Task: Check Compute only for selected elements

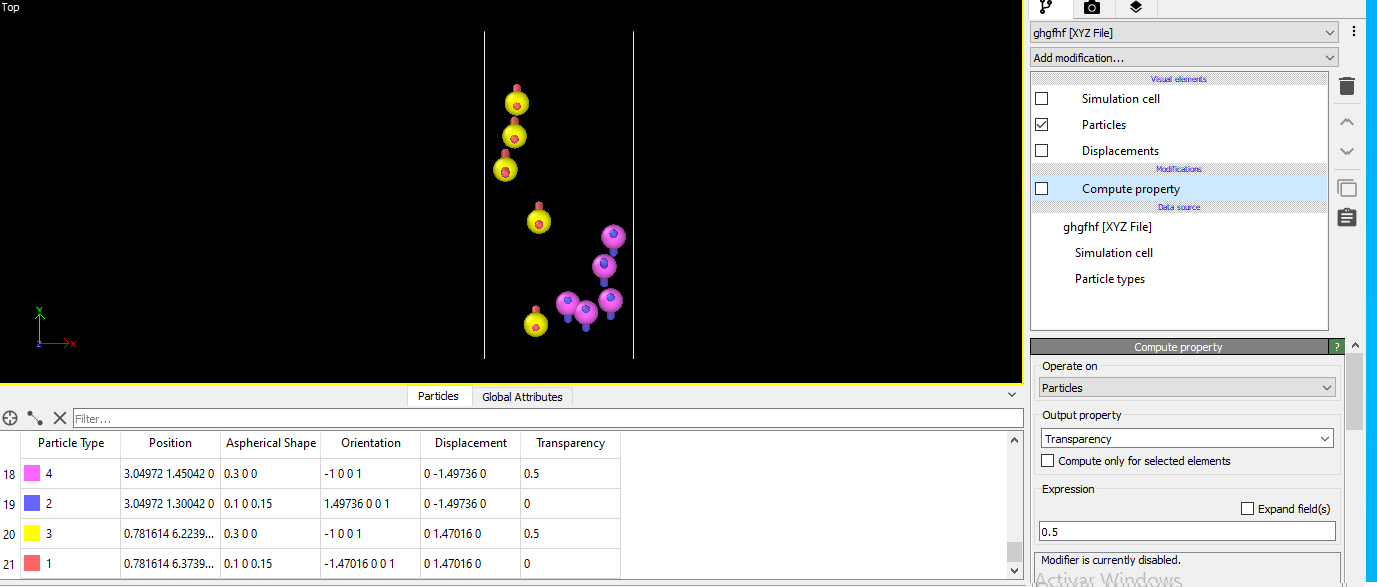Action: [1048, 460]
